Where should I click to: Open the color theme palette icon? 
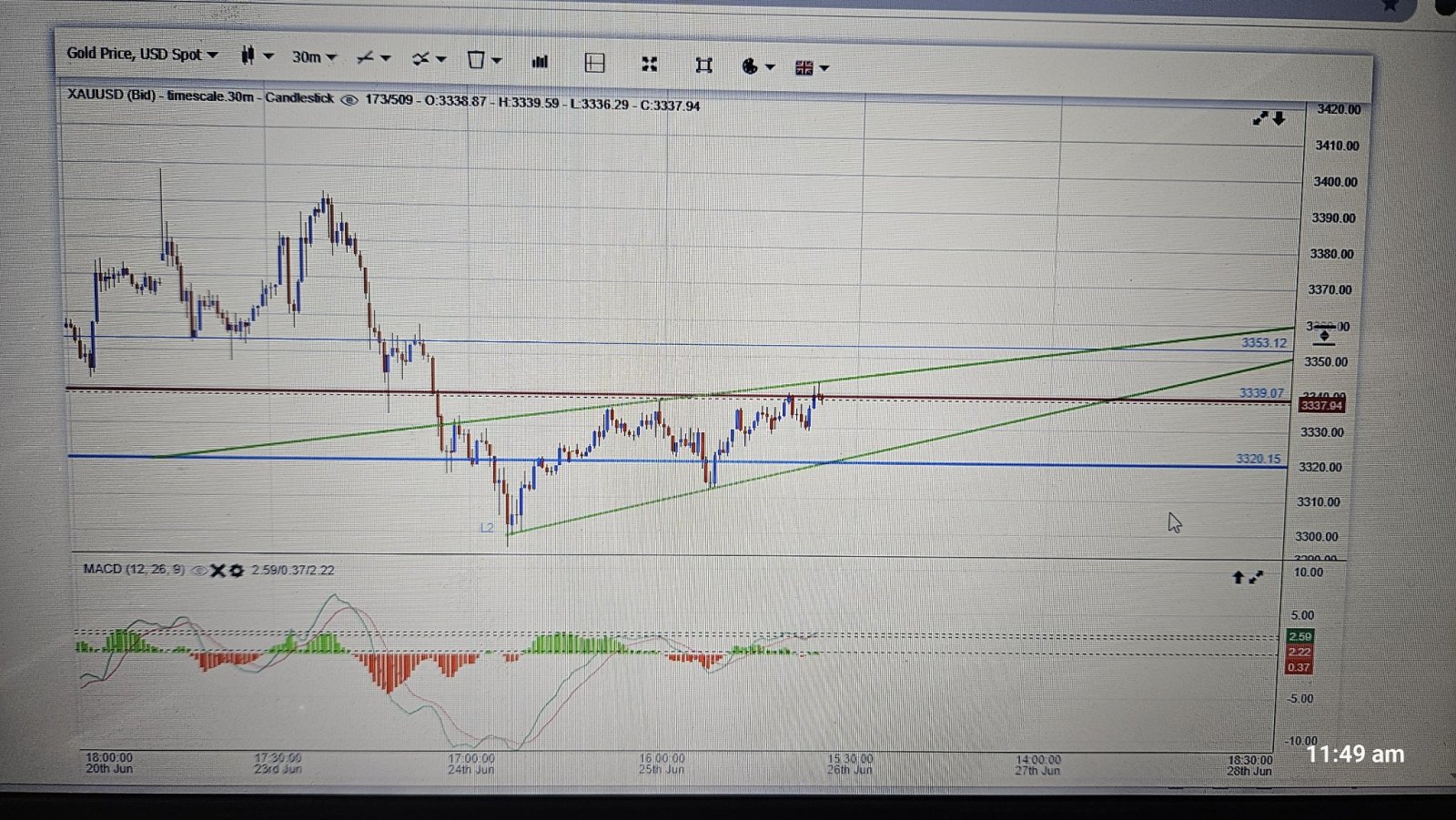750,66
